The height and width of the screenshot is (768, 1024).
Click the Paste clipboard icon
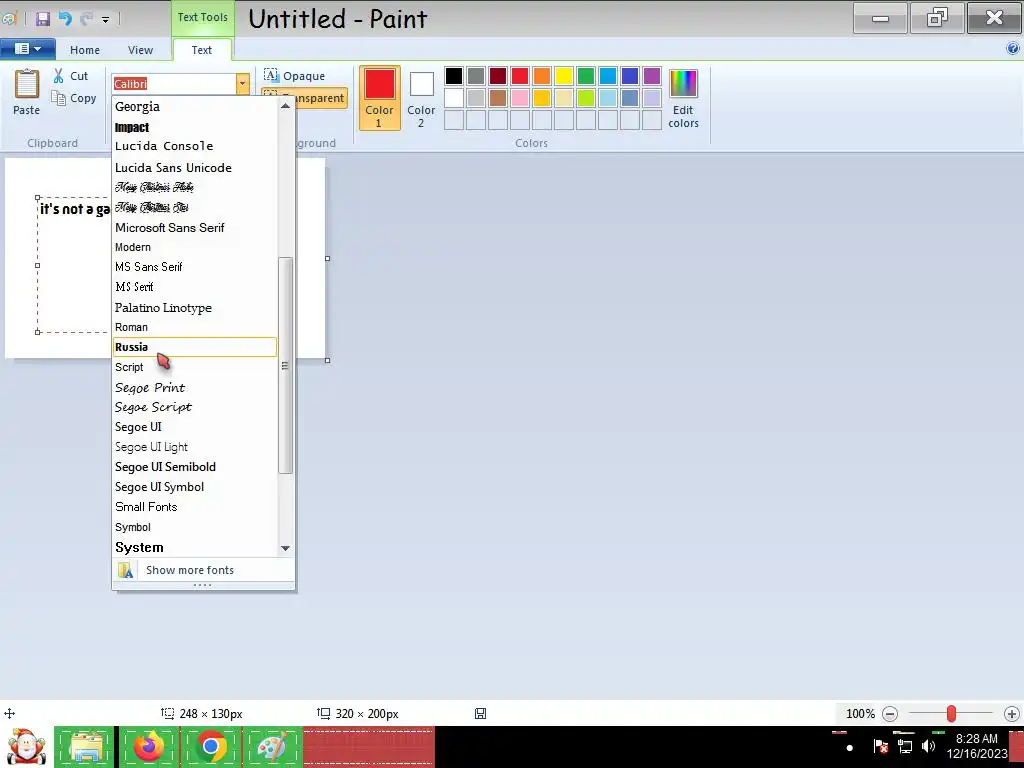(x=27, y=84)
